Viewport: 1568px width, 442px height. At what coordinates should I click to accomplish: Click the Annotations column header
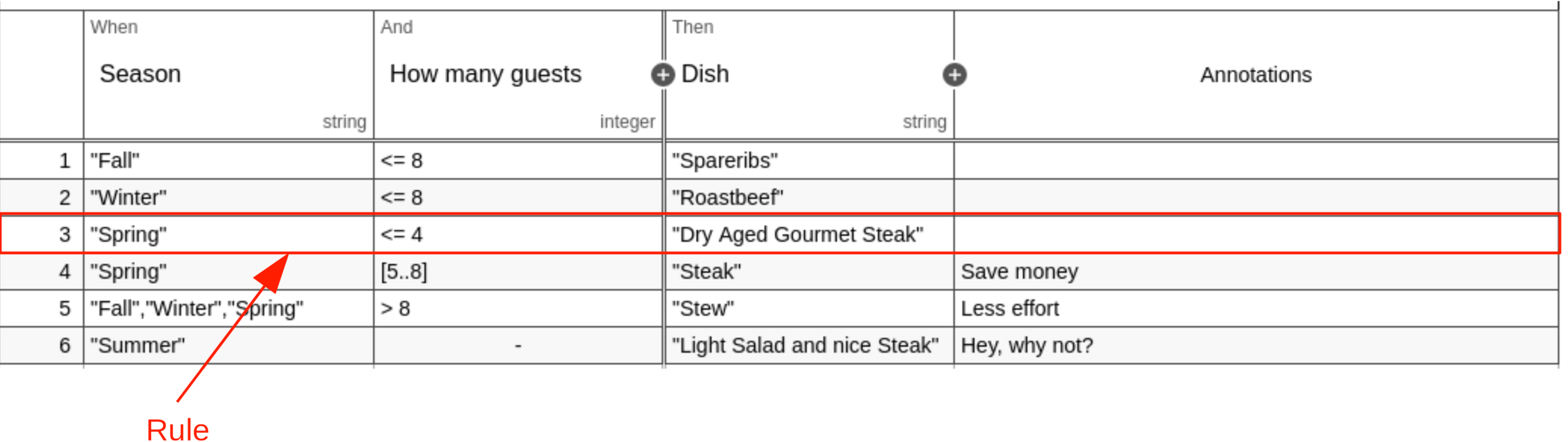click(1255, 75)
